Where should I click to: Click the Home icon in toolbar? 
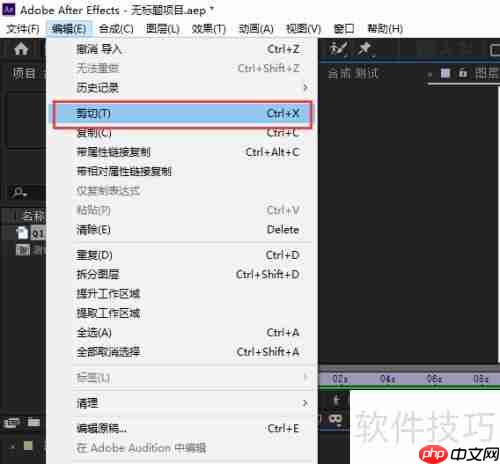(21, 49)
